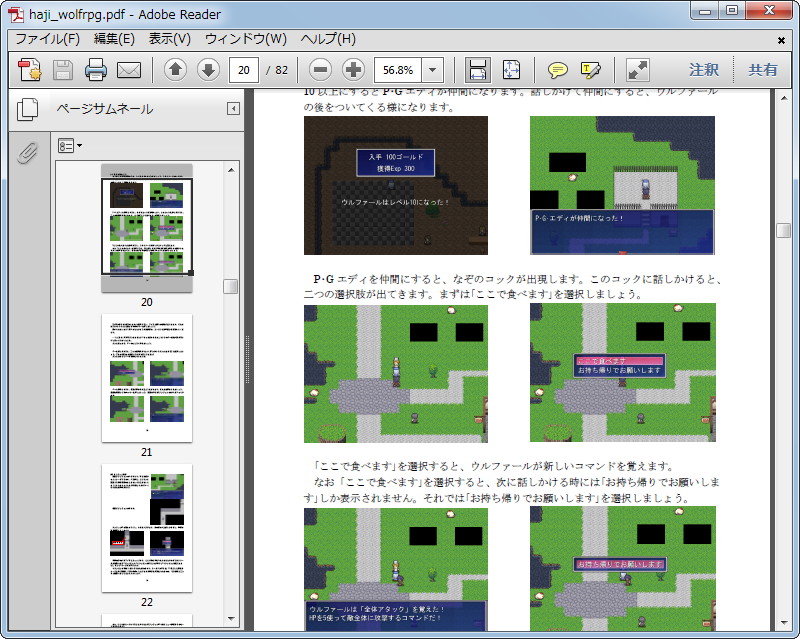The height and width of the screenshot is (639, 800).
Task: Open the ファイル(F) menu
Action: (x=47, y=39)
